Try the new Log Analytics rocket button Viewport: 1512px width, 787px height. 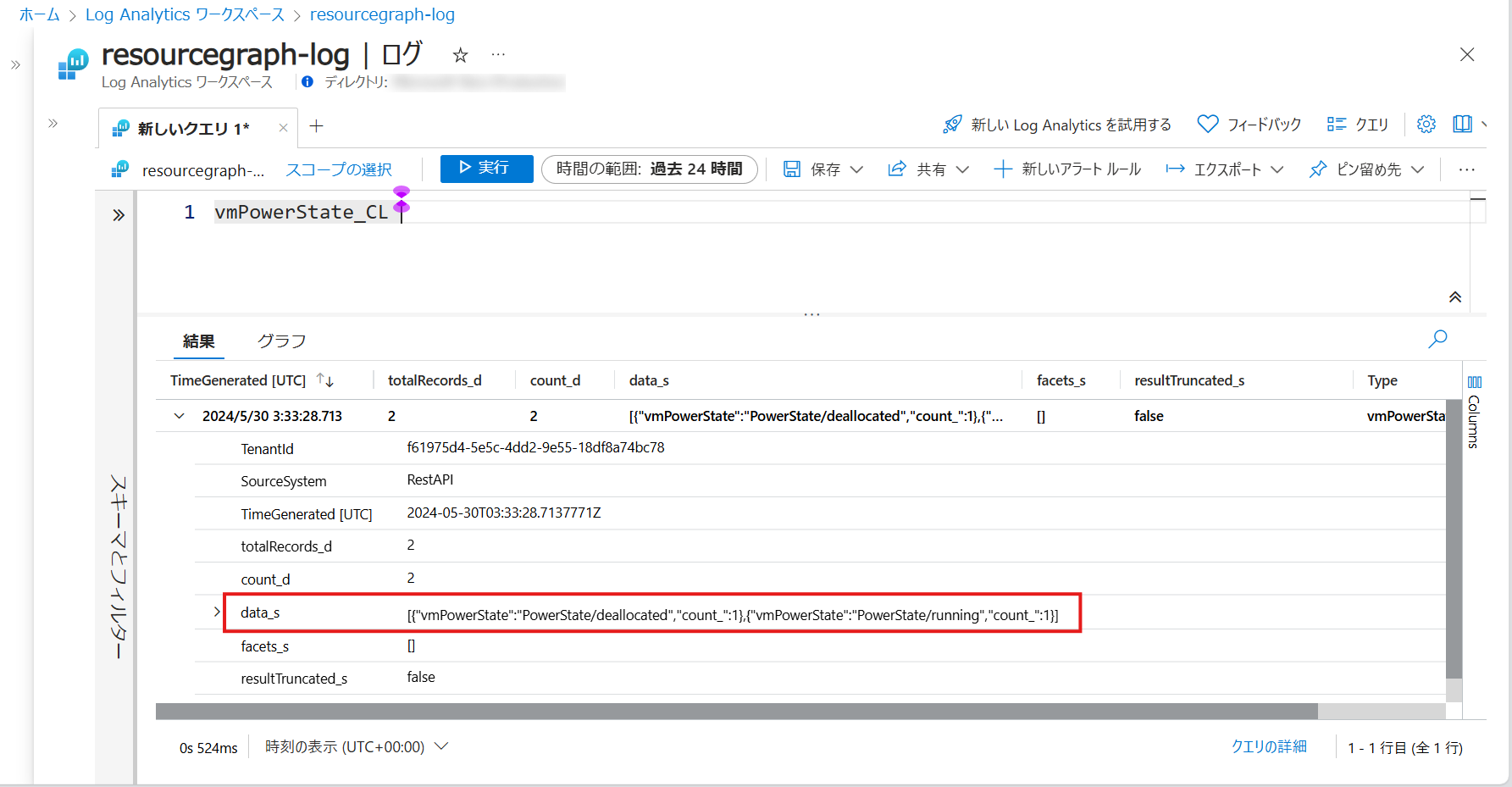[x=1056, y=125]
